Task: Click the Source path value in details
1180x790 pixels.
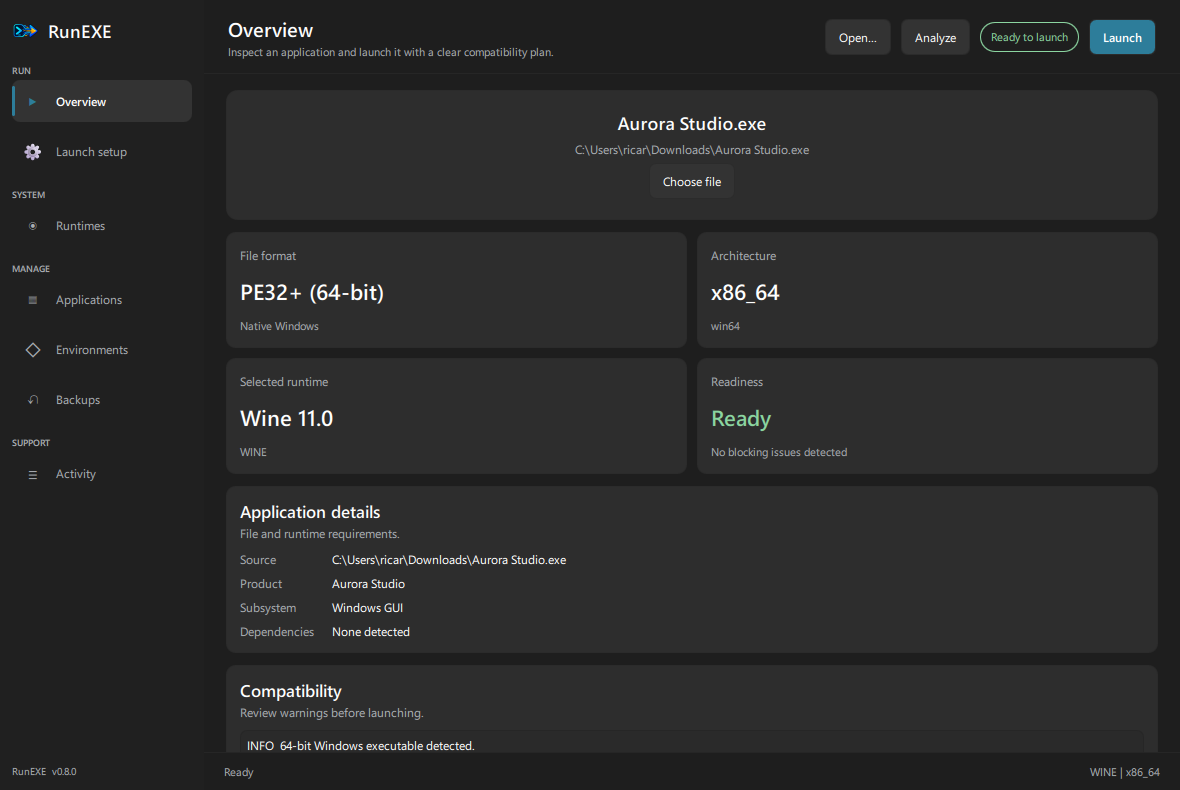Action: 449,560
